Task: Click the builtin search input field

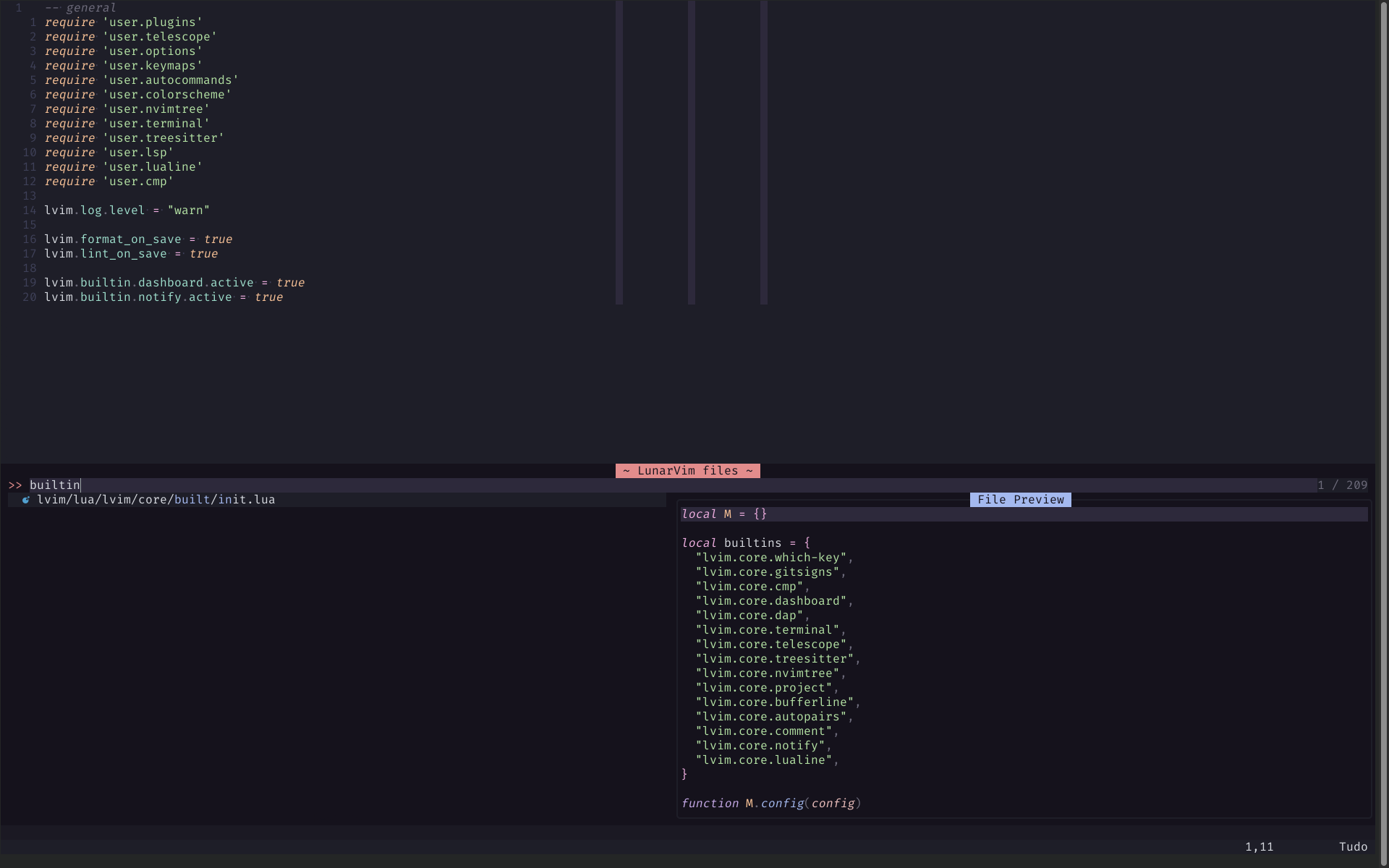Action: tap(55, 485)
